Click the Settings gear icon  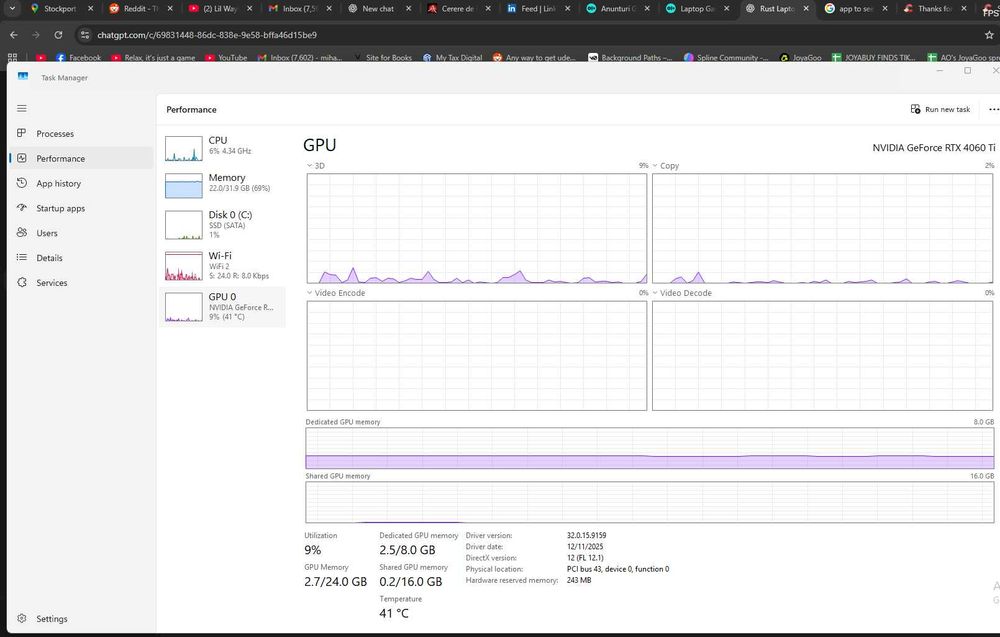tap(22, 619)
